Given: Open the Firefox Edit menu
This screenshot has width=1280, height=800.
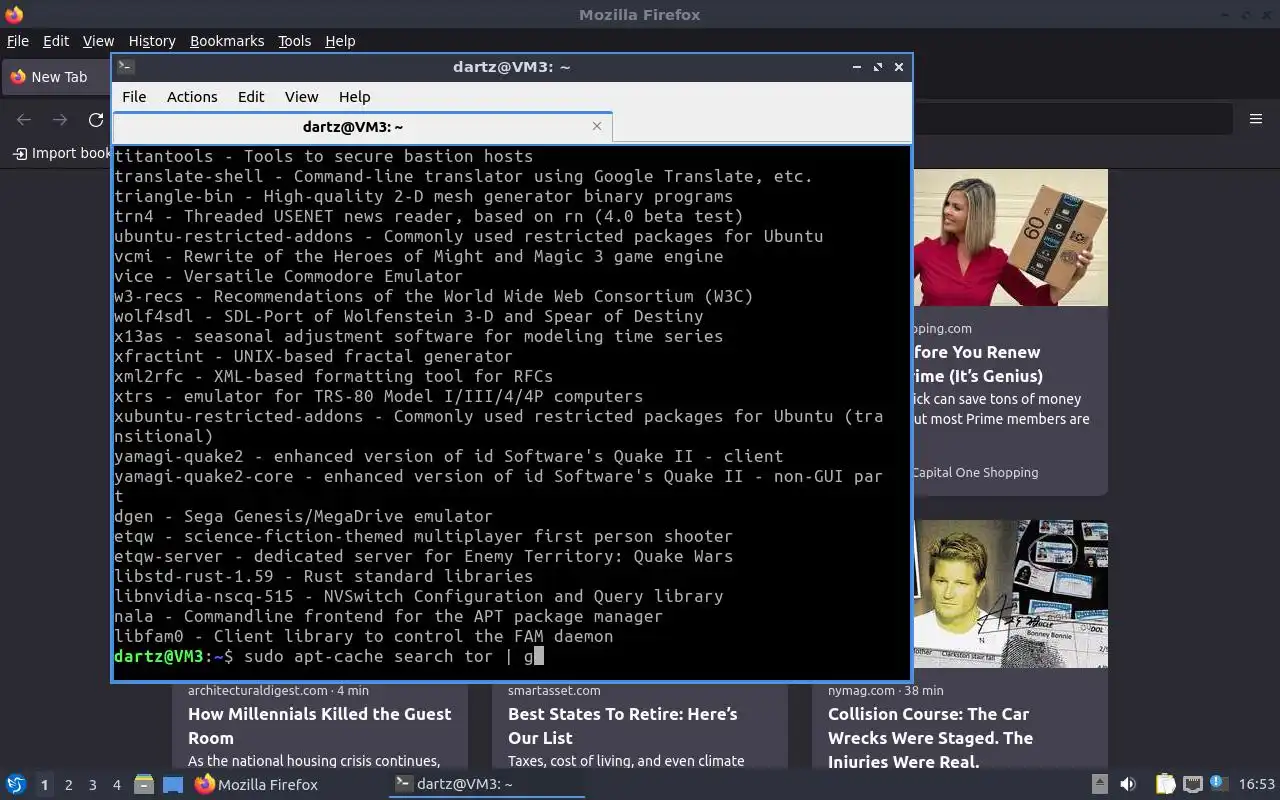Looking at the screenshot, I should coord(56,41).
